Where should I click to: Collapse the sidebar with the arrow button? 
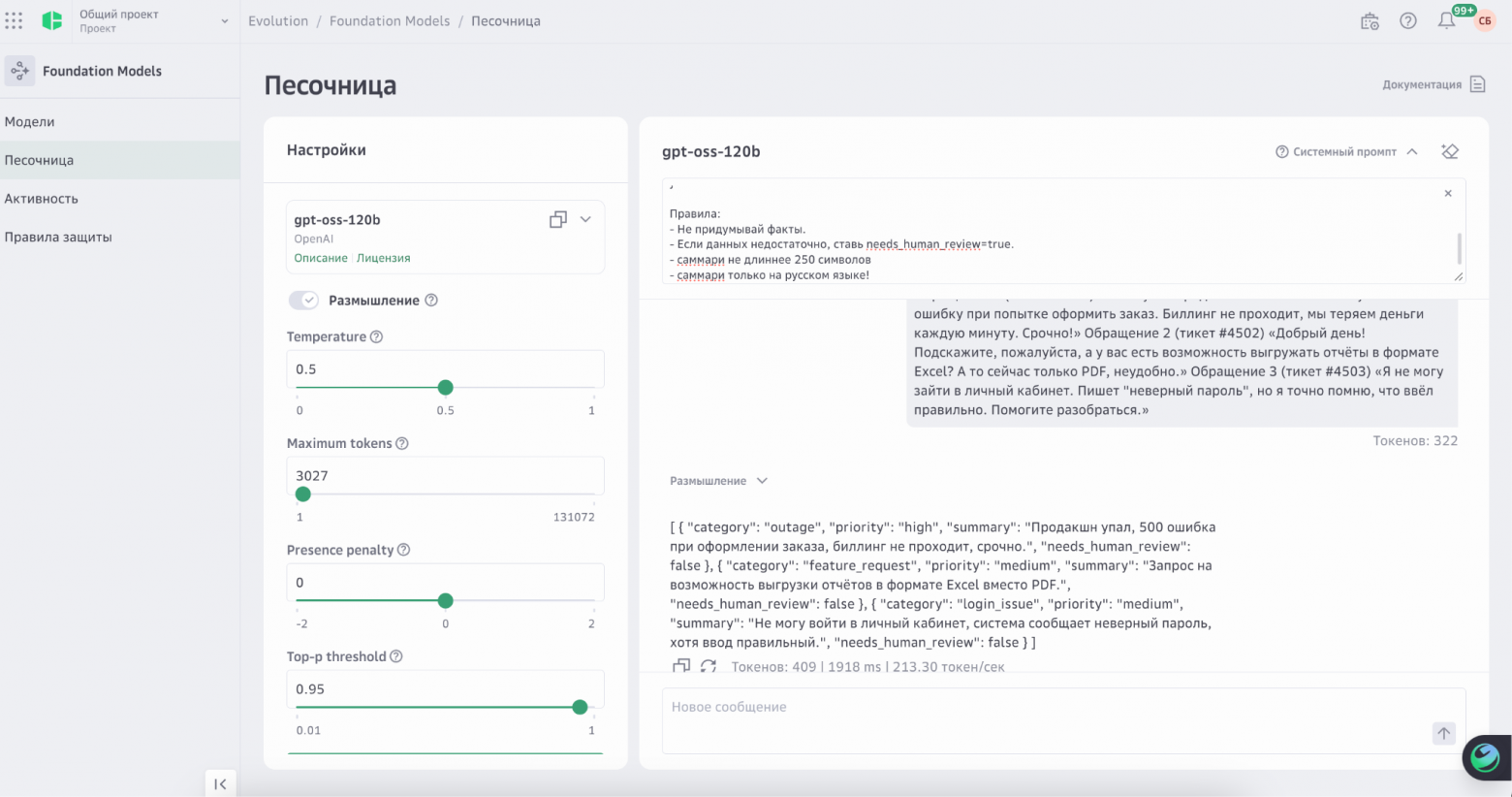pyautogui.click(x=220, y=783)
